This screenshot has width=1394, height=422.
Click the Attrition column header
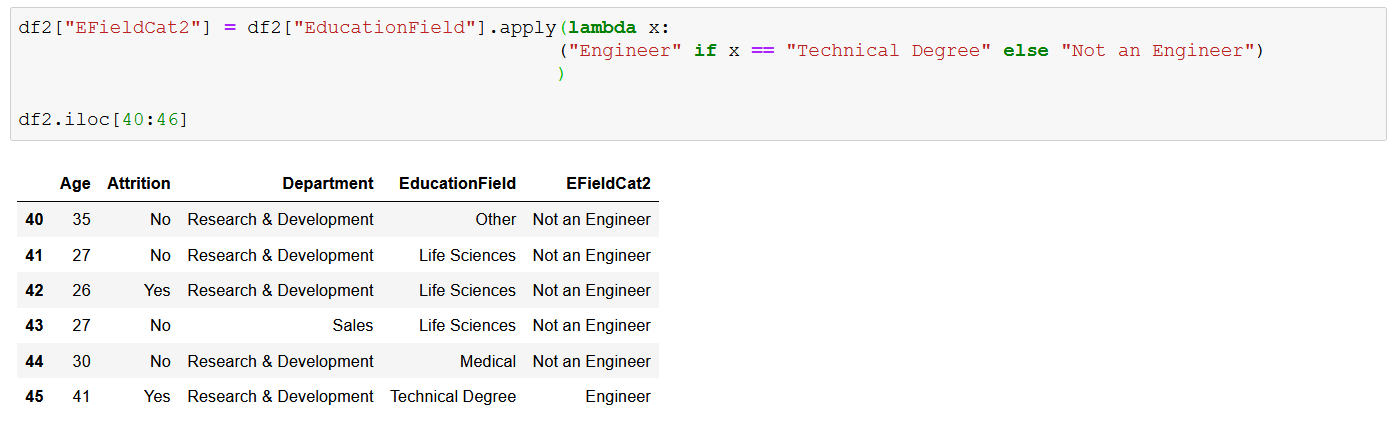[x=139, y=183]
